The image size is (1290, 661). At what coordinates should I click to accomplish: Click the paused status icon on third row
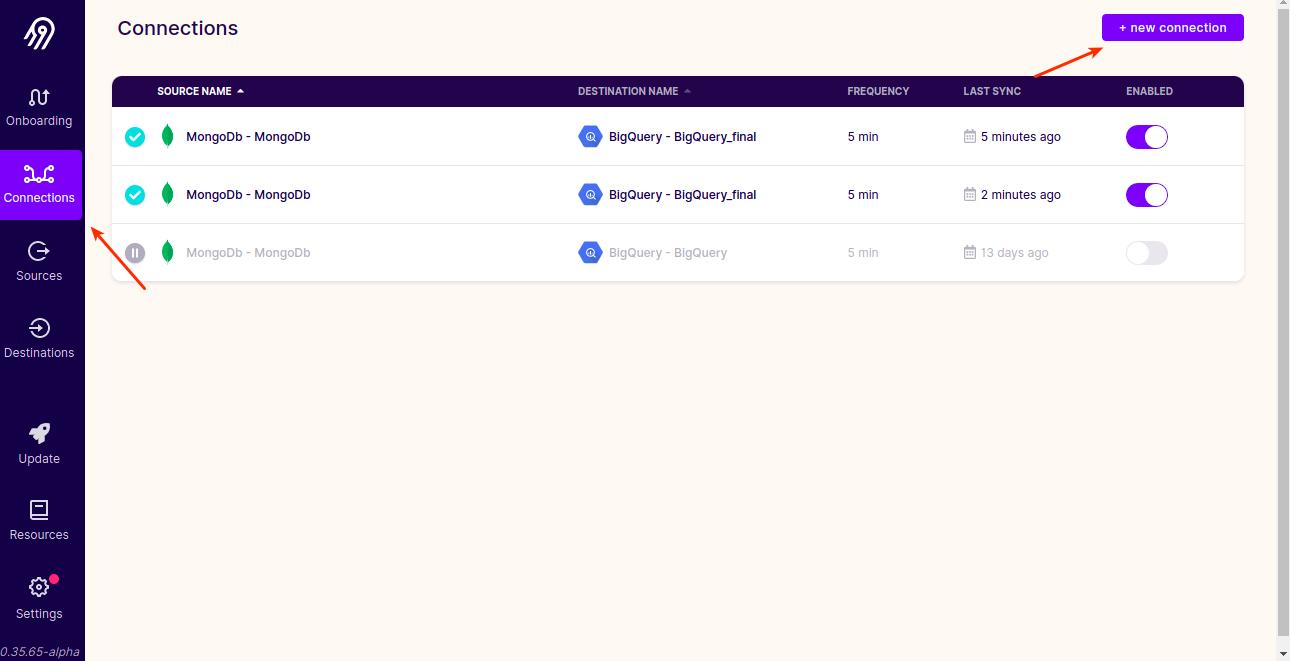(x=135, y=253)
